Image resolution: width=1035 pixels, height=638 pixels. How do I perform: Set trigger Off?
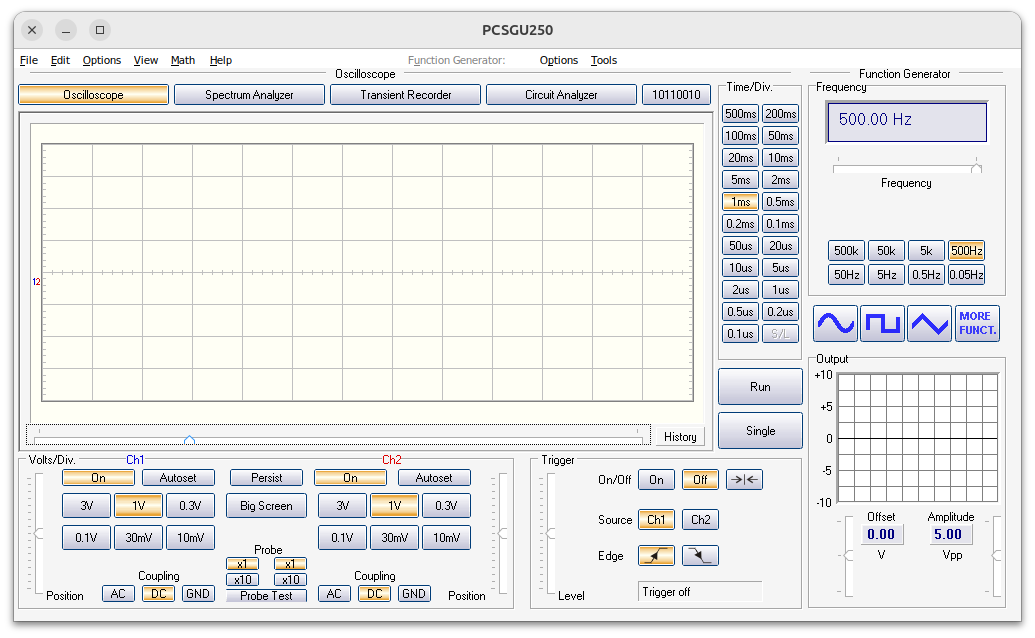[x=700, y=480]
